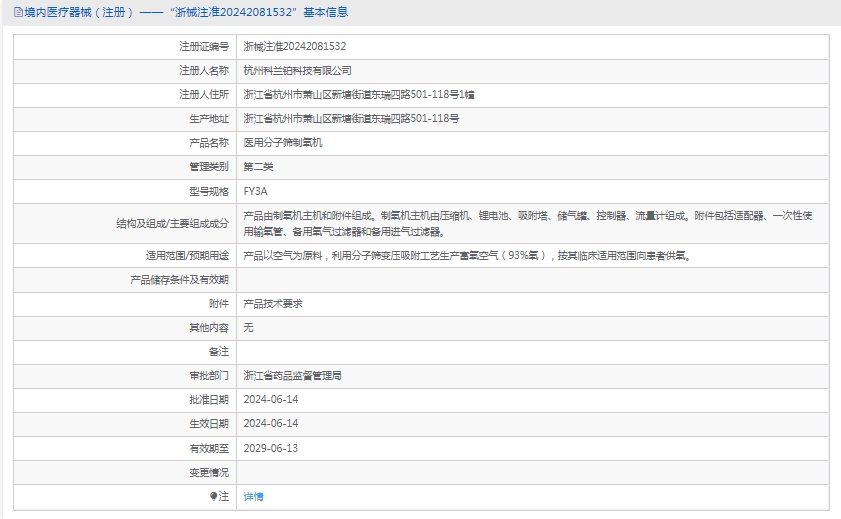
Task: Click the model specification FY3A
Action: tap(256, 191)
